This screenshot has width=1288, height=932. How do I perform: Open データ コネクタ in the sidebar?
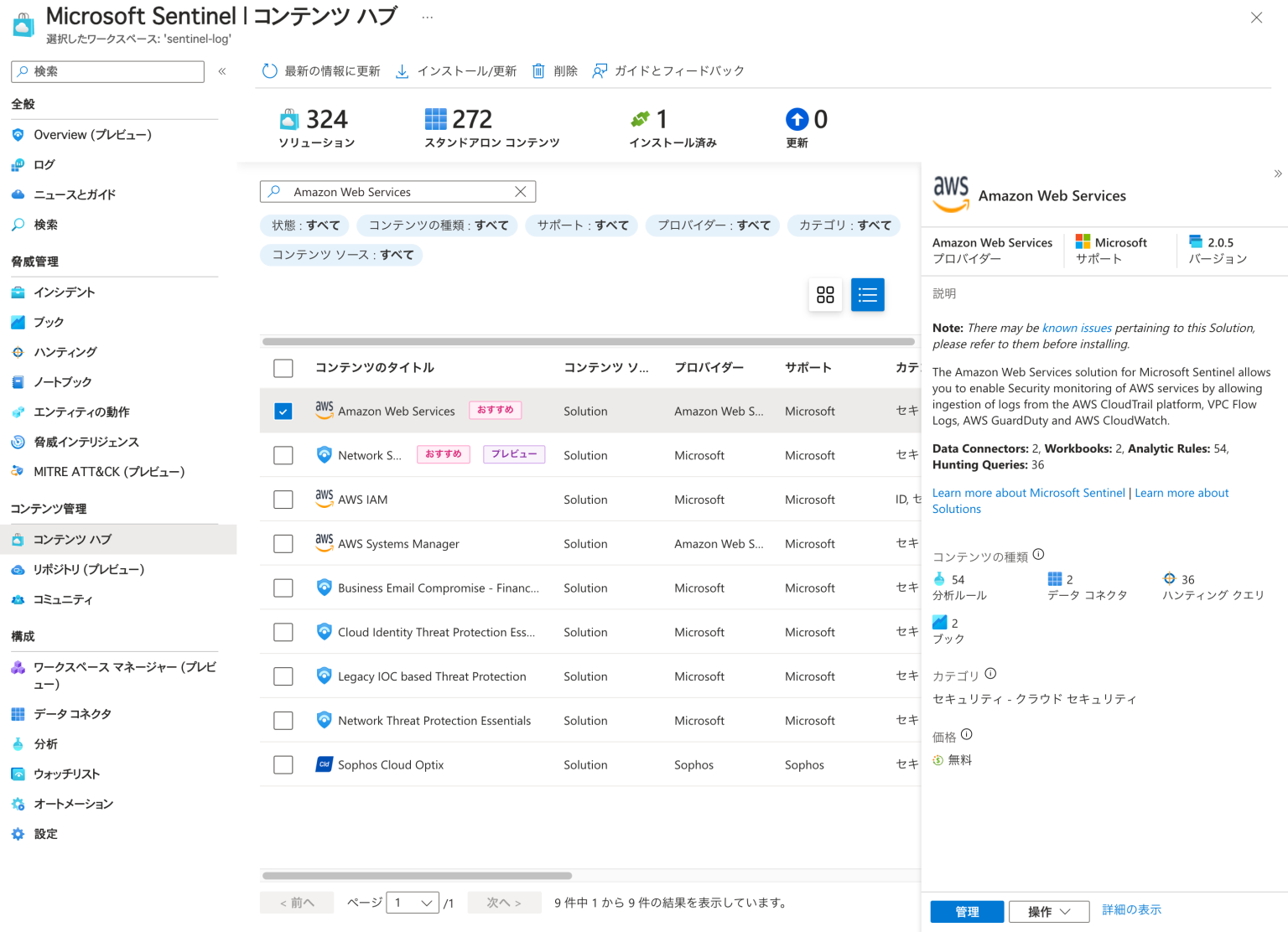[71, 713]
